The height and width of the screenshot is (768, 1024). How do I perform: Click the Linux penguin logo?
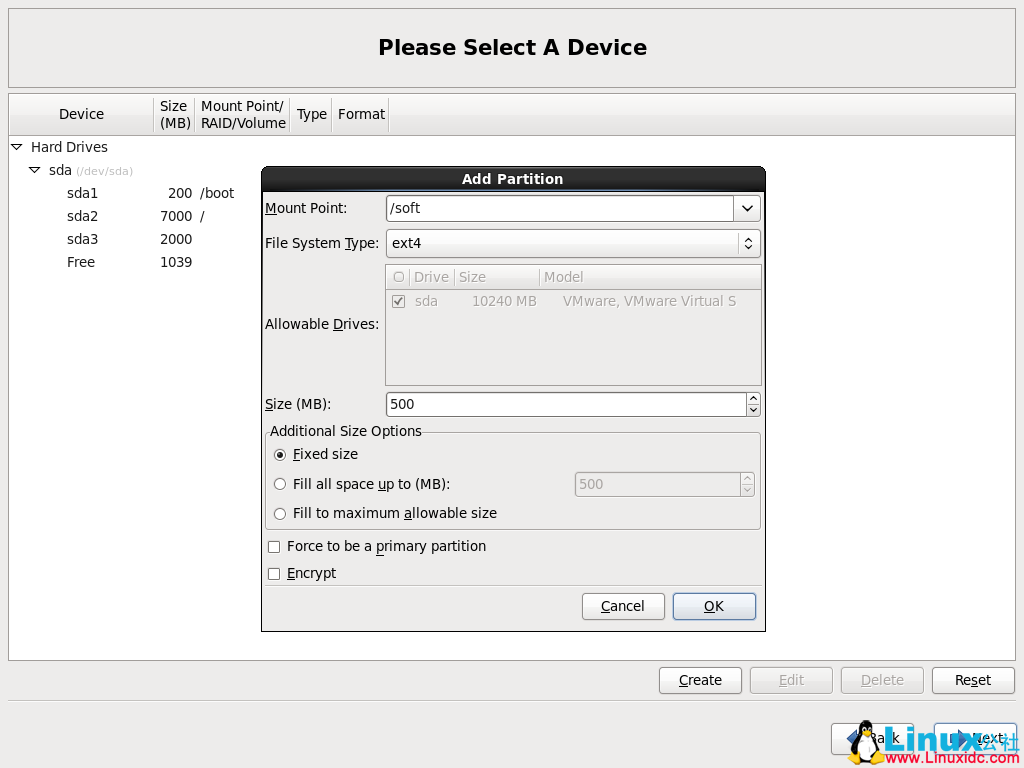(866, 738)
